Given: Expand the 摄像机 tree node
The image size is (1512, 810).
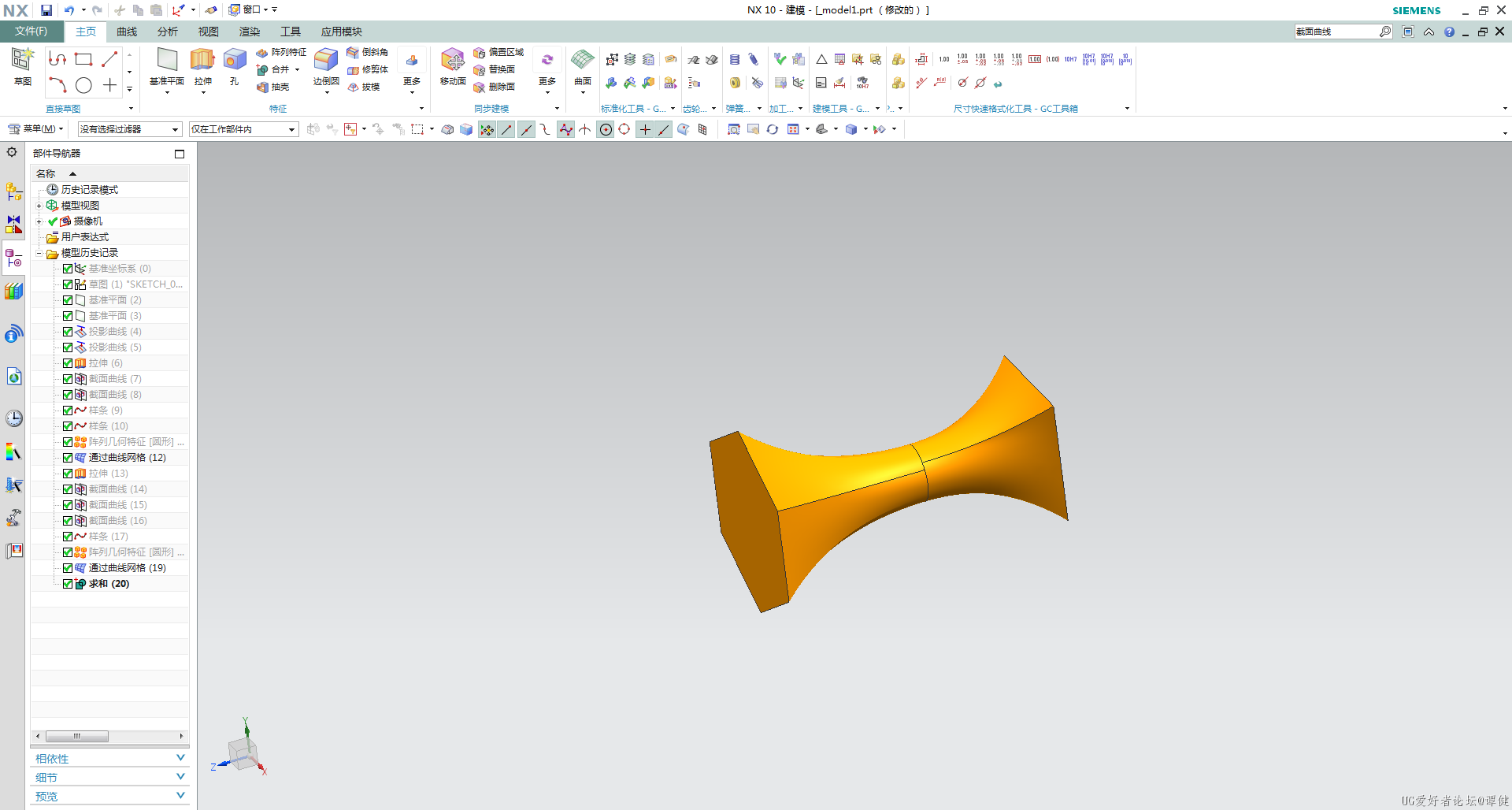Looking at the screenshot, I should (39, 221).
